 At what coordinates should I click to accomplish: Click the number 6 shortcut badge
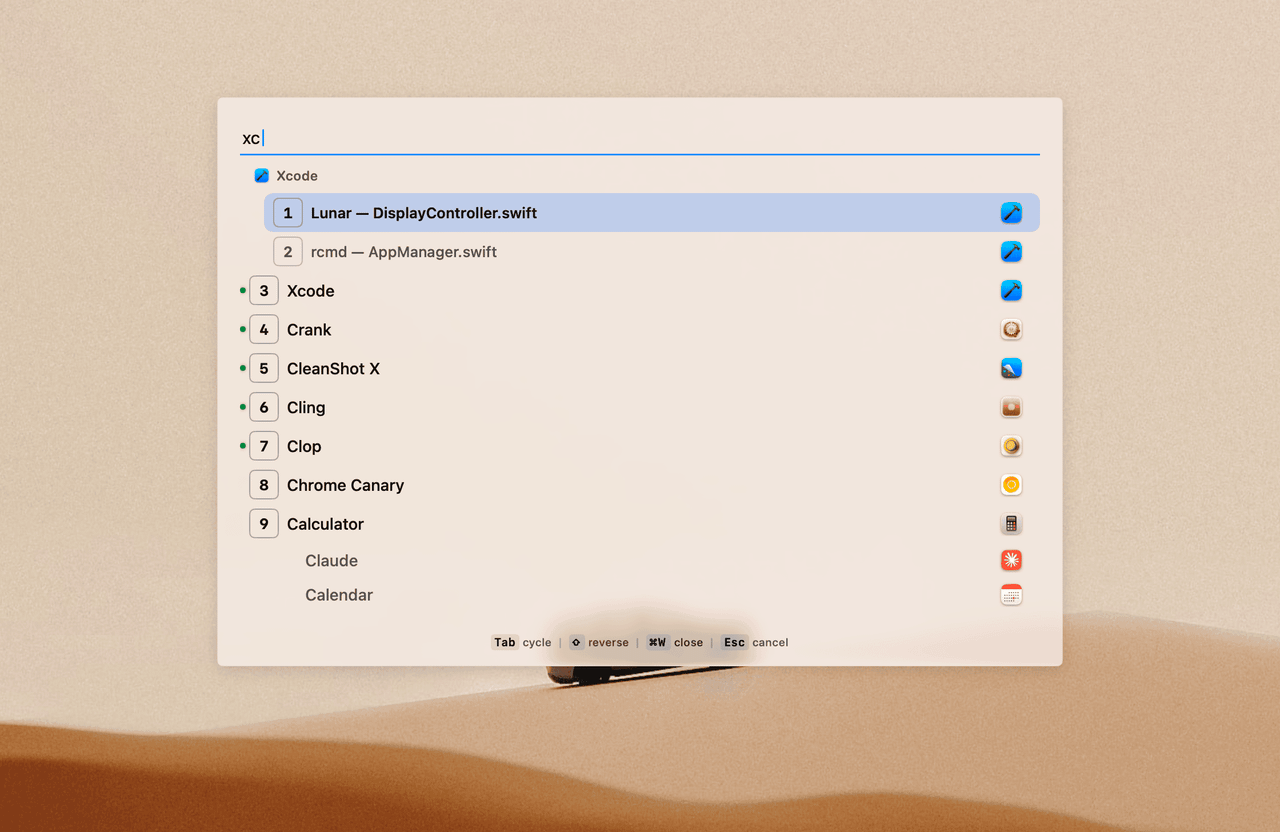click(x=264, y=408)
